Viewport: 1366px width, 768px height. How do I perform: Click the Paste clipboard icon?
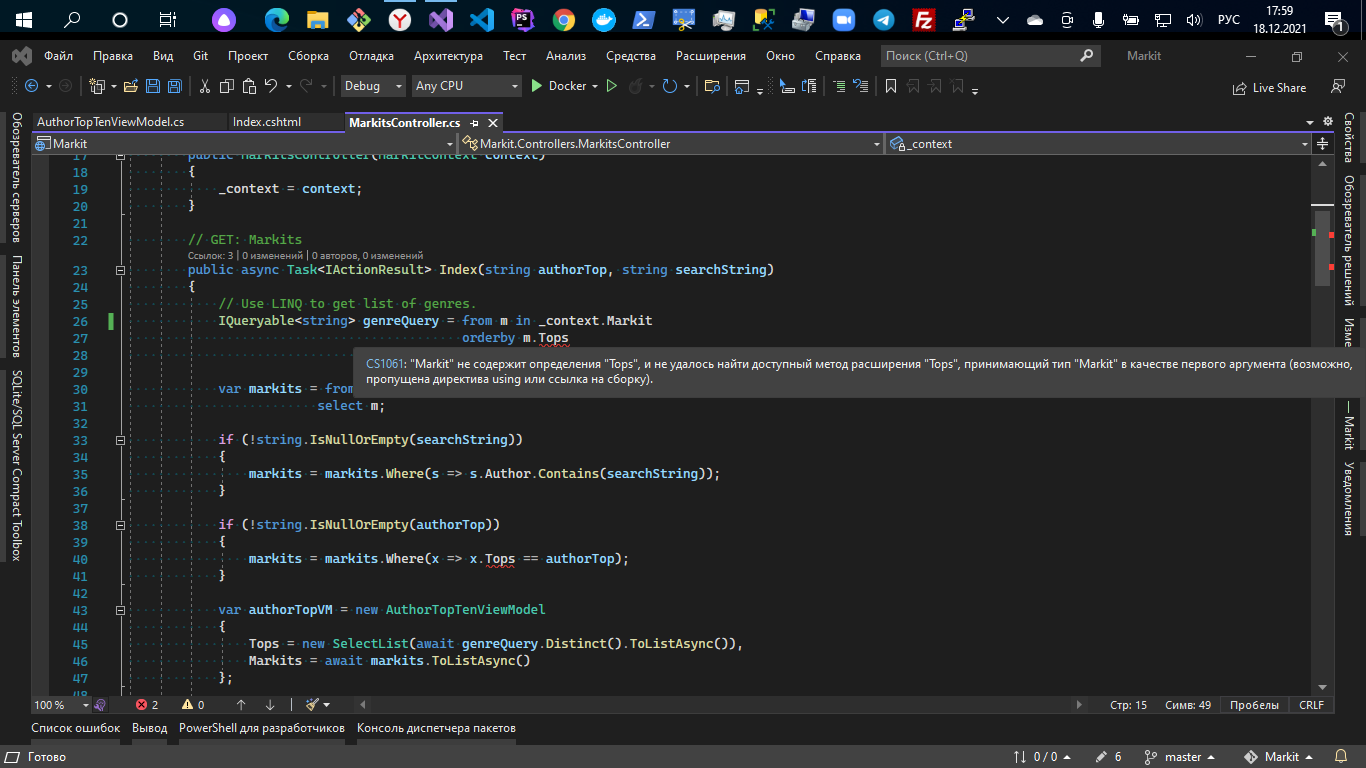coord(248,86)
